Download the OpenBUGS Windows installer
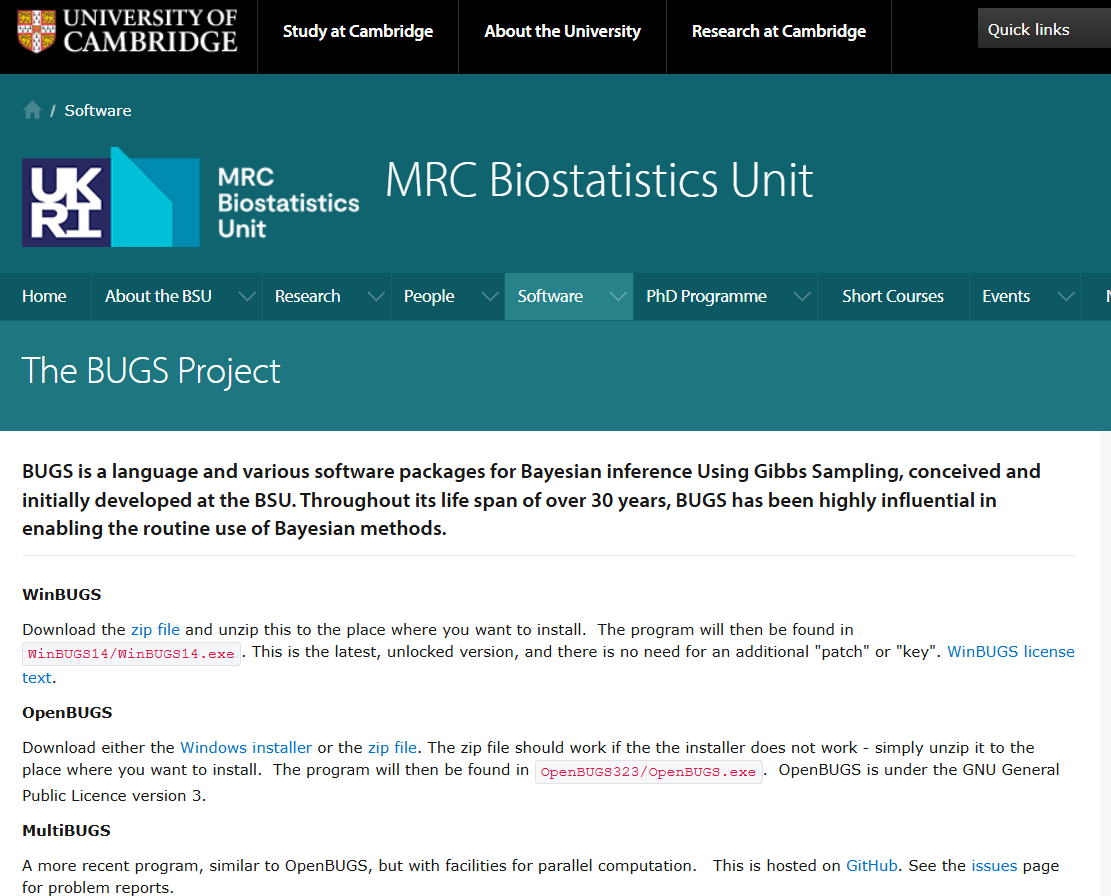Image resolution: width=1111 pixels, height=896 pixels. [x=246, y=748]
